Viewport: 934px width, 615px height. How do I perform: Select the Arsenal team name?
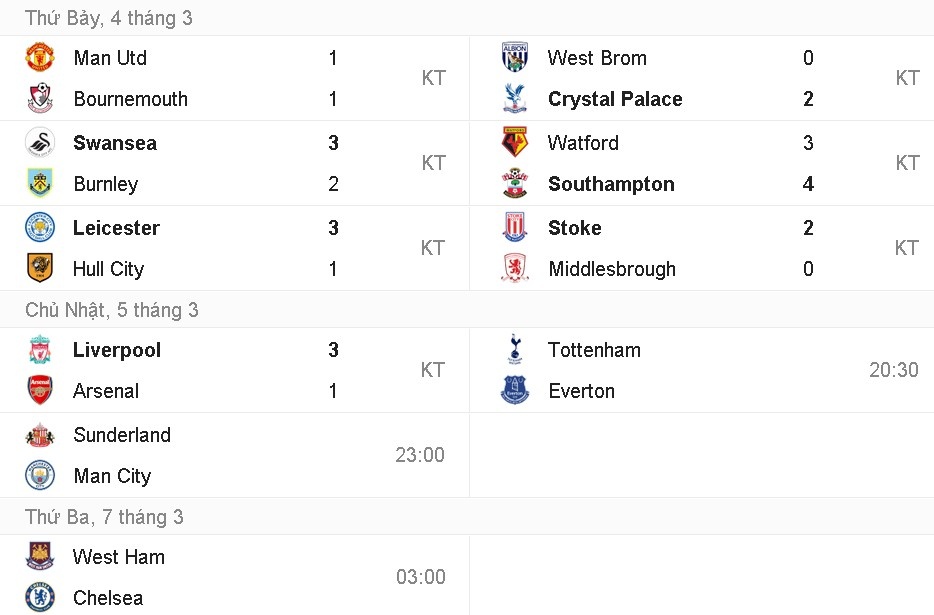[x=106, y=391]
